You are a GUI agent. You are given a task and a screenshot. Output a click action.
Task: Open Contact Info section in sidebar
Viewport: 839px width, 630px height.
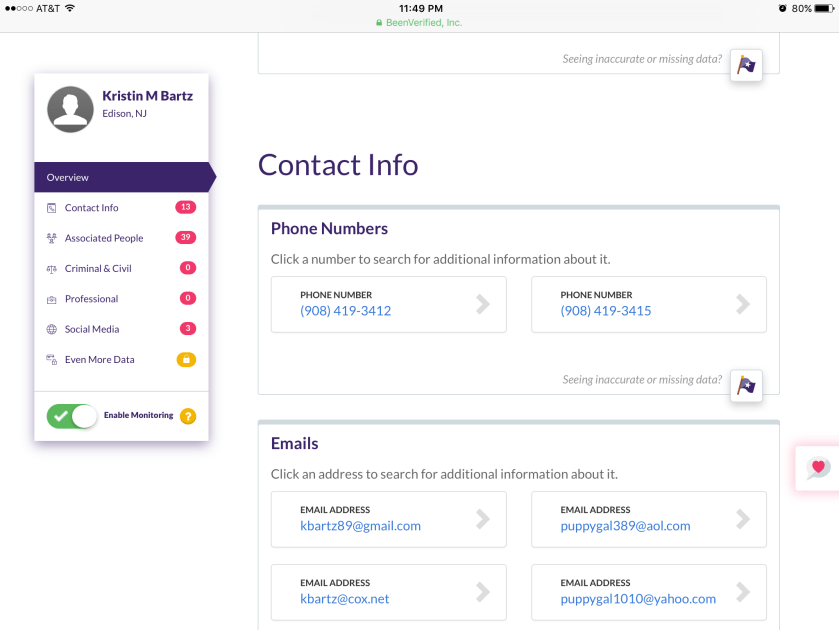[92, 208]
